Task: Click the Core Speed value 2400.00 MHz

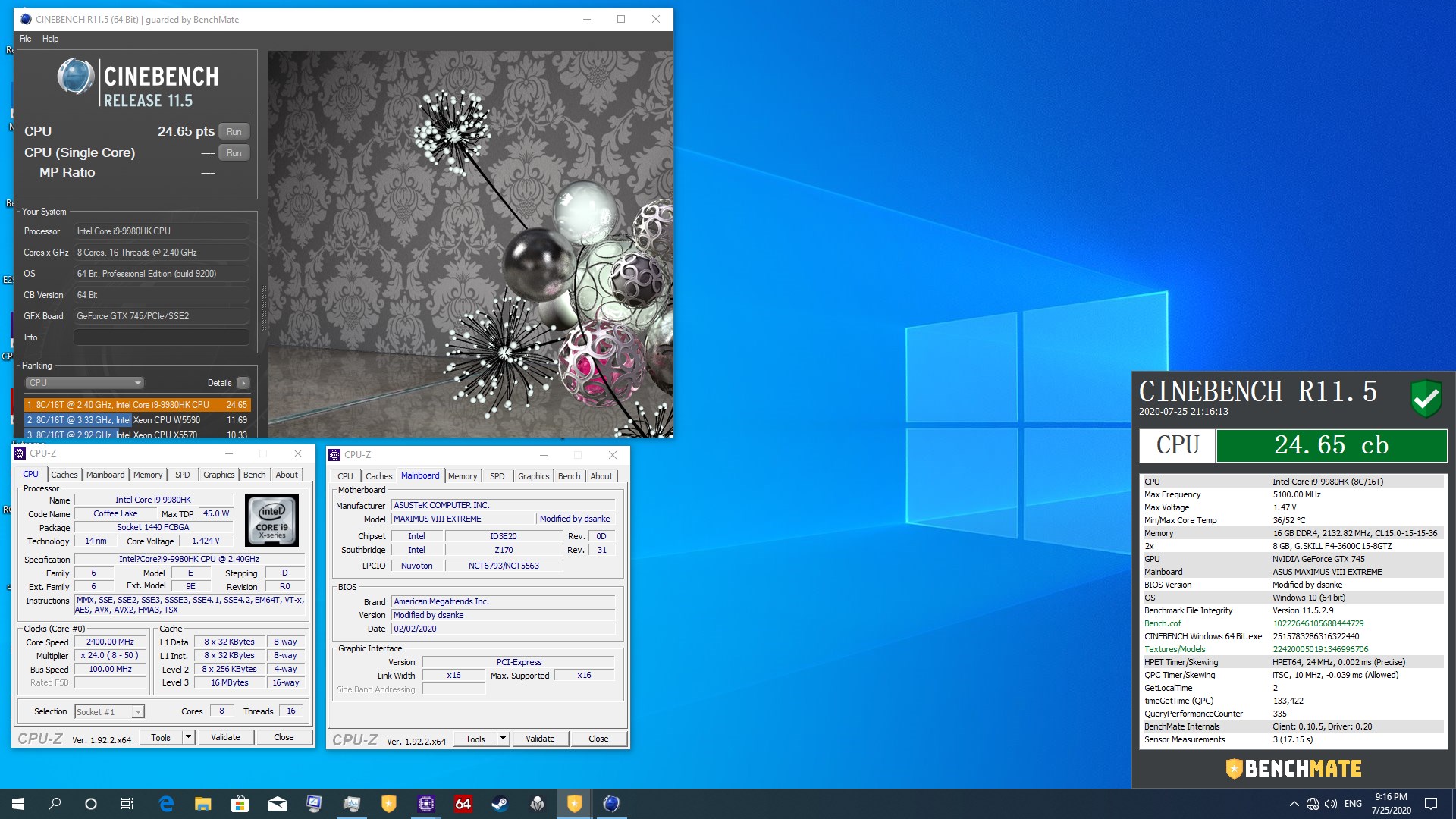Action: tap(110, 642)
